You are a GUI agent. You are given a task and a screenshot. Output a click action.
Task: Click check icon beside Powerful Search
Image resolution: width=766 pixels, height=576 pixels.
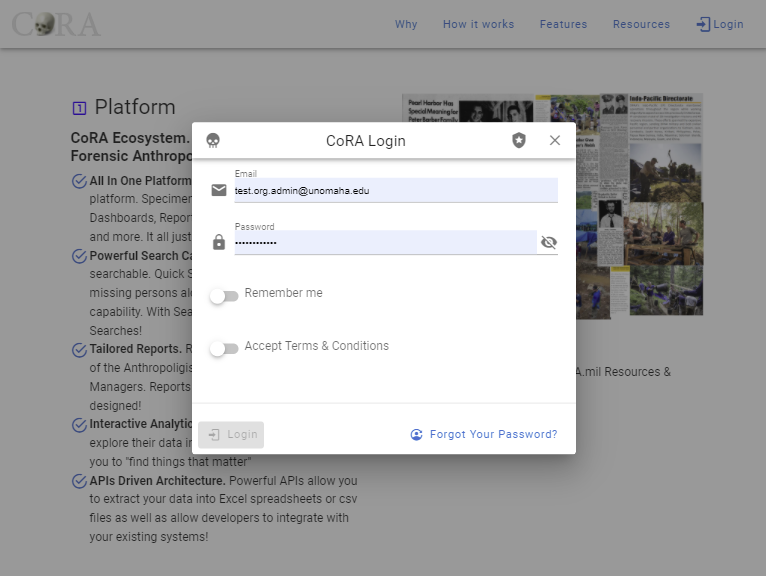pyautogui.click(x=79, y=256)
